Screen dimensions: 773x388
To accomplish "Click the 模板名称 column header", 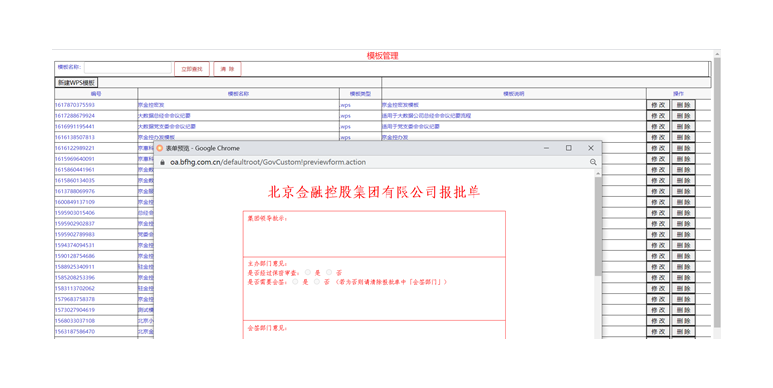I will [238, 94].
